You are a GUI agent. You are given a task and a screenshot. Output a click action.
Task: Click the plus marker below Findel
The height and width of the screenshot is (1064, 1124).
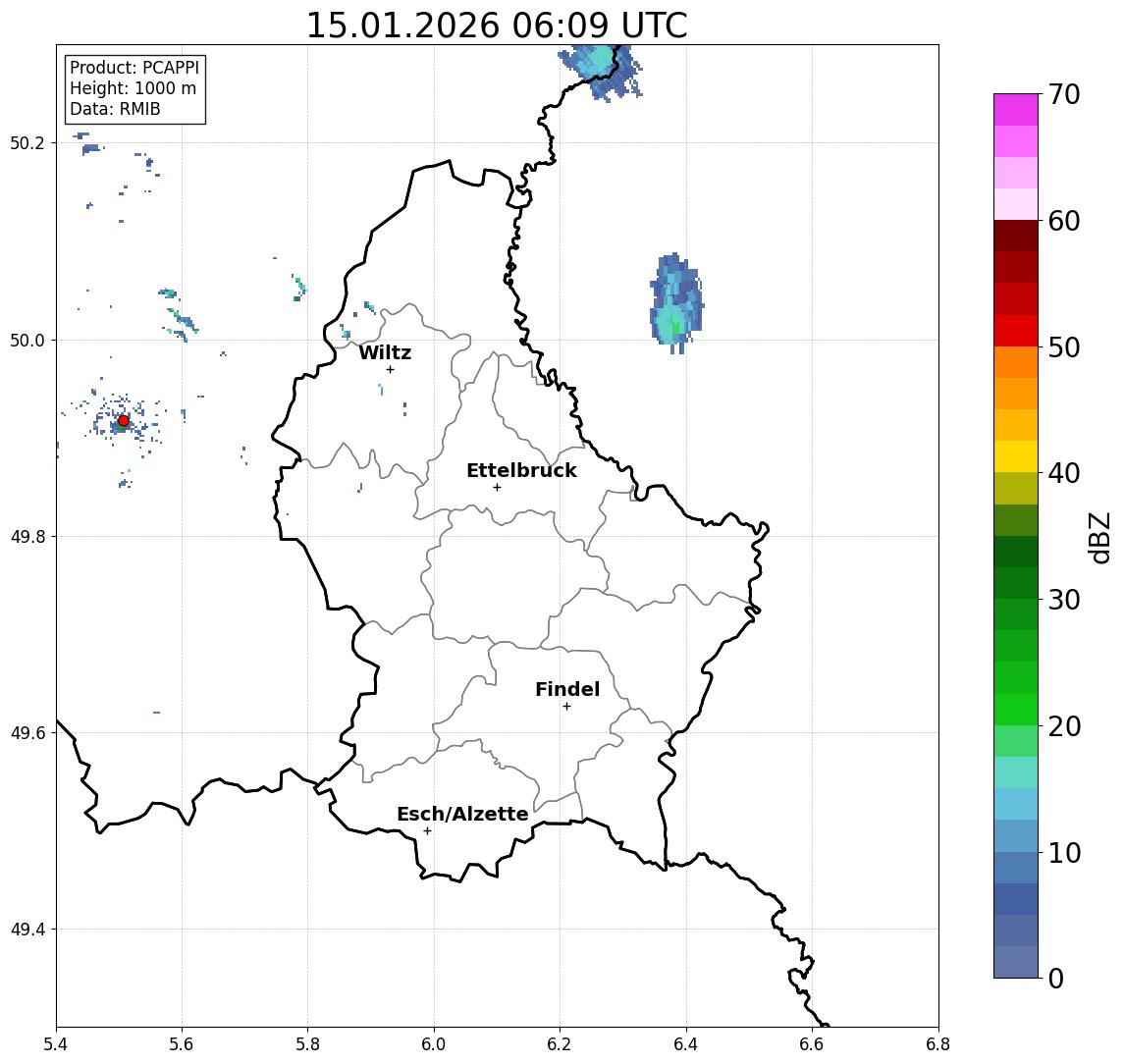click(566, 707)
